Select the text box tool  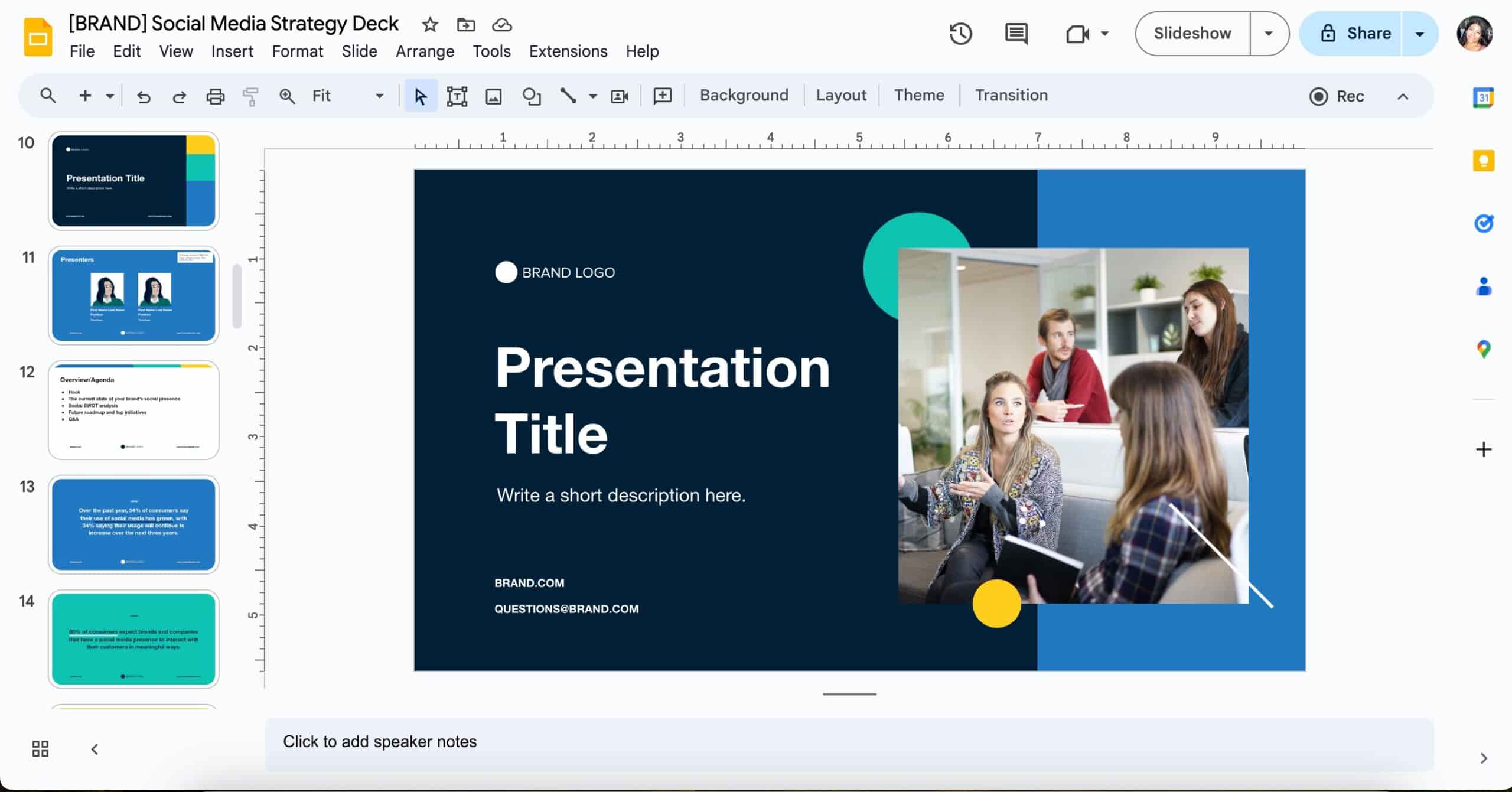click(457, 95)
